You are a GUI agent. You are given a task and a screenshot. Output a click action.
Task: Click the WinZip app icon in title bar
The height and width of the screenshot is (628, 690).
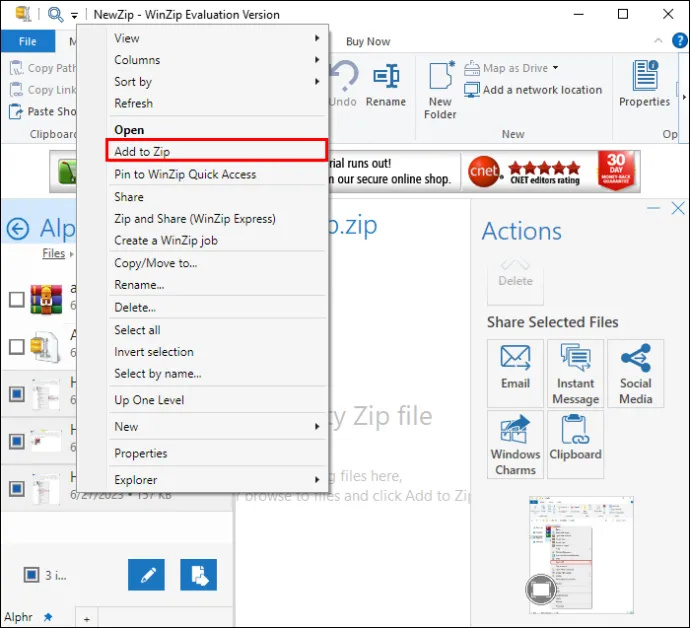(x=23, y=14)
